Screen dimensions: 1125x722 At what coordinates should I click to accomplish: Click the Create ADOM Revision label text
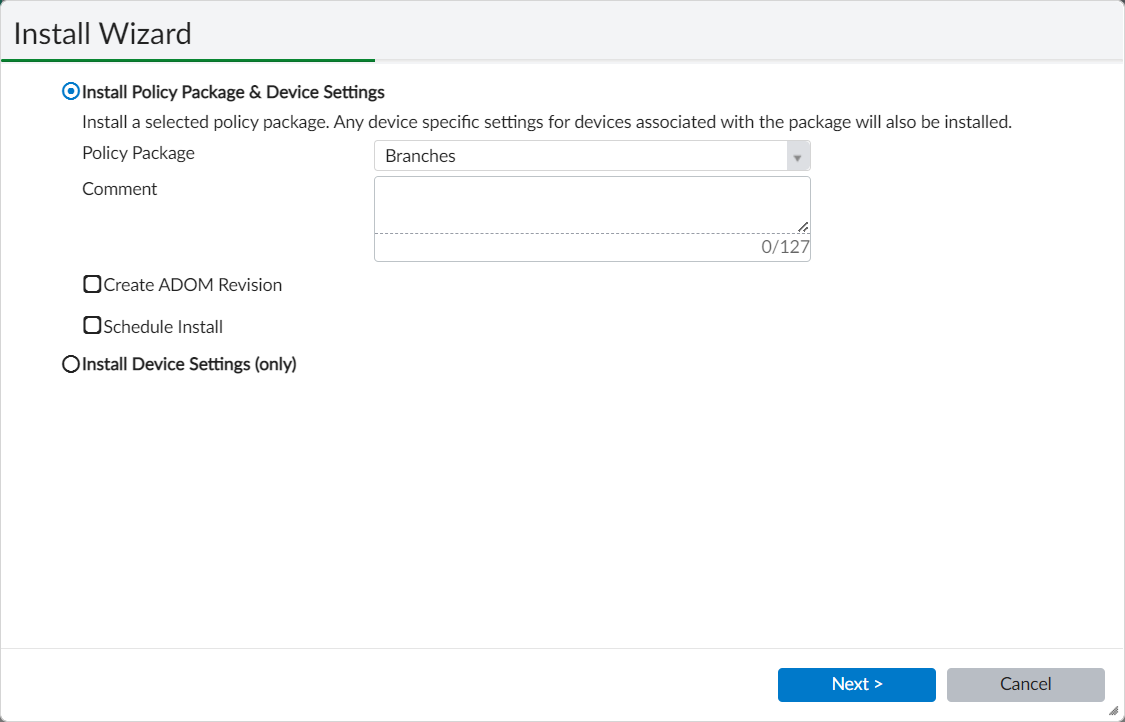[191, 284]
